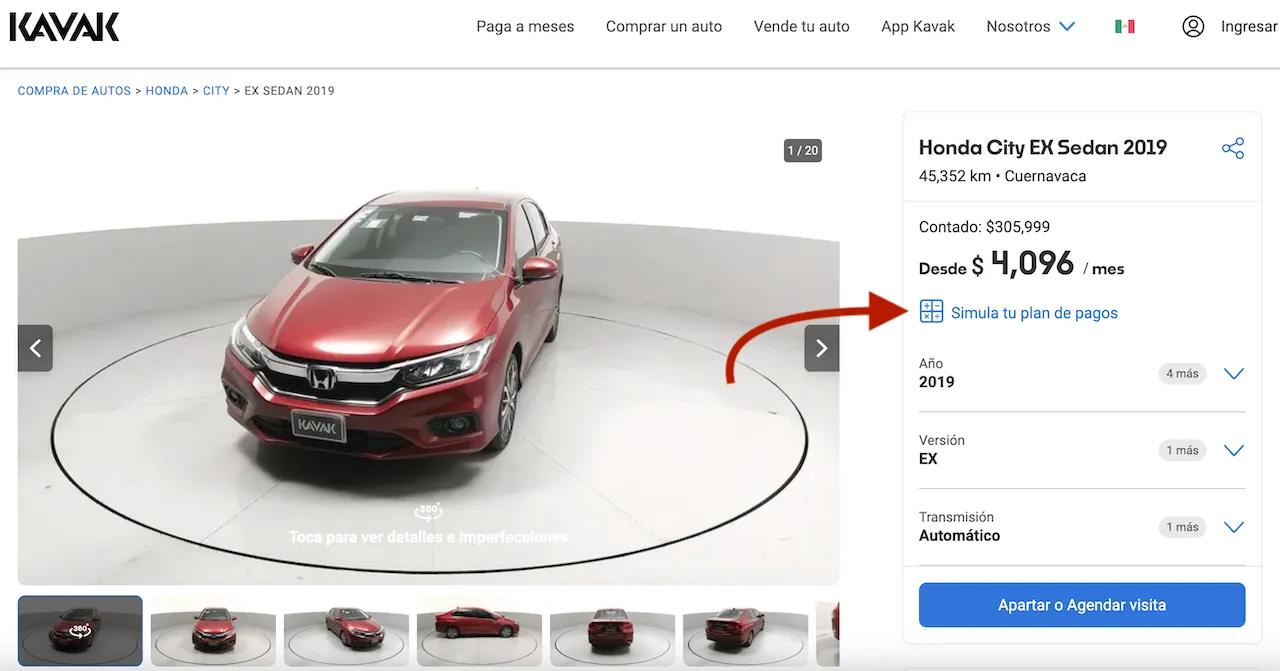
Task: Click the Kavak logo
Action: (64, 27)
